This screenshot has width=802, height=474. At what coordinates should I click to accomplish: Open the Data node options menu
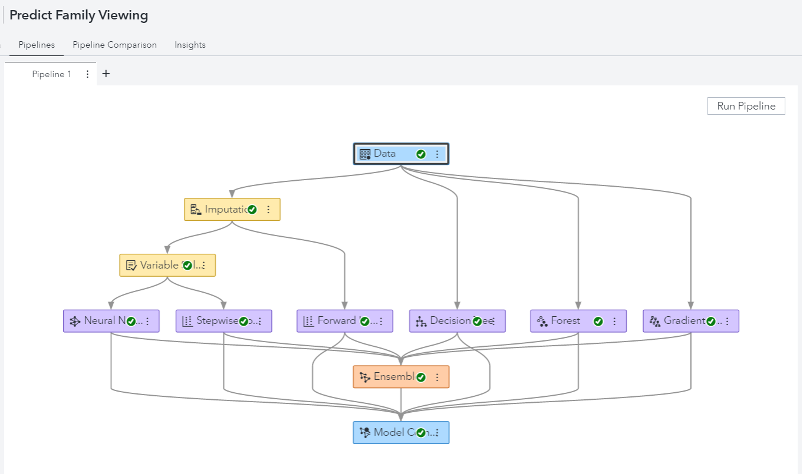coord(437,154)
